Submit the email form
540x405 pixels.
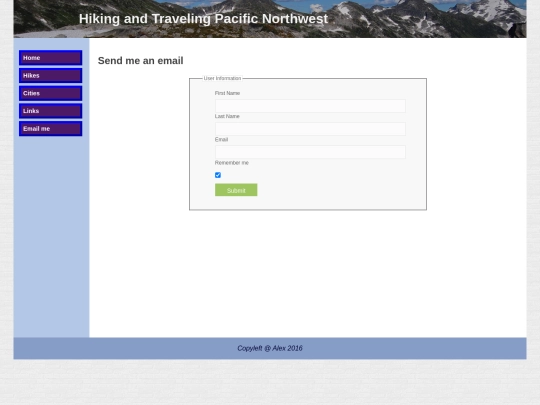(x=236, y=190)
